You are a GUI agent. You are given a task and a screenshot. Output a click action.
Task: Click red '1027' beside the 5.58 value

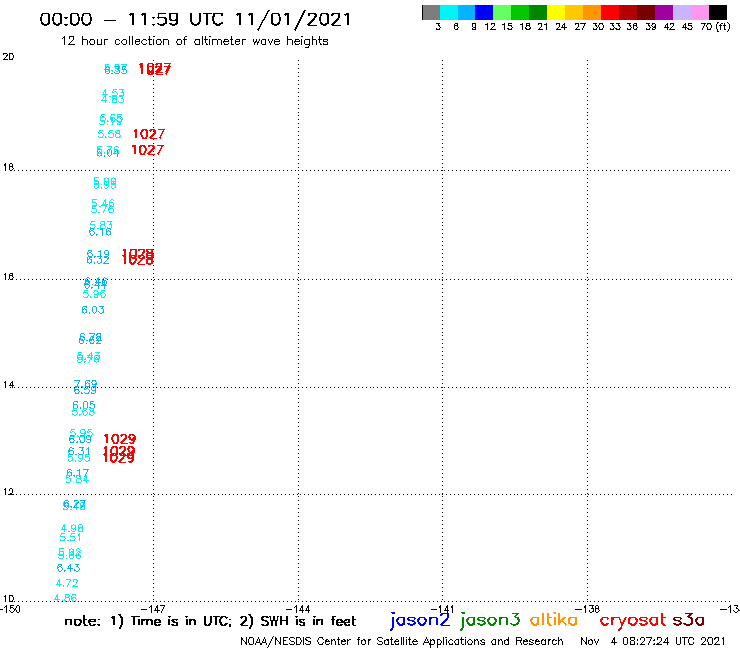point(149,134)
